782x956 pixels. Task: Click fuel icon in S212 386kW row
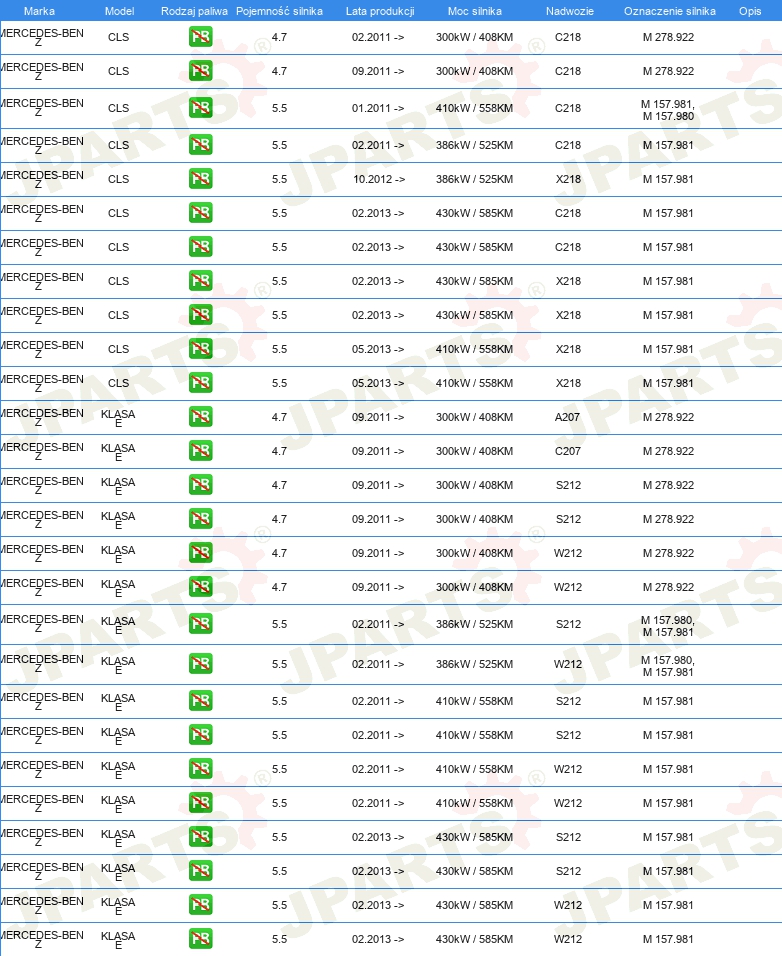(201, 624)
